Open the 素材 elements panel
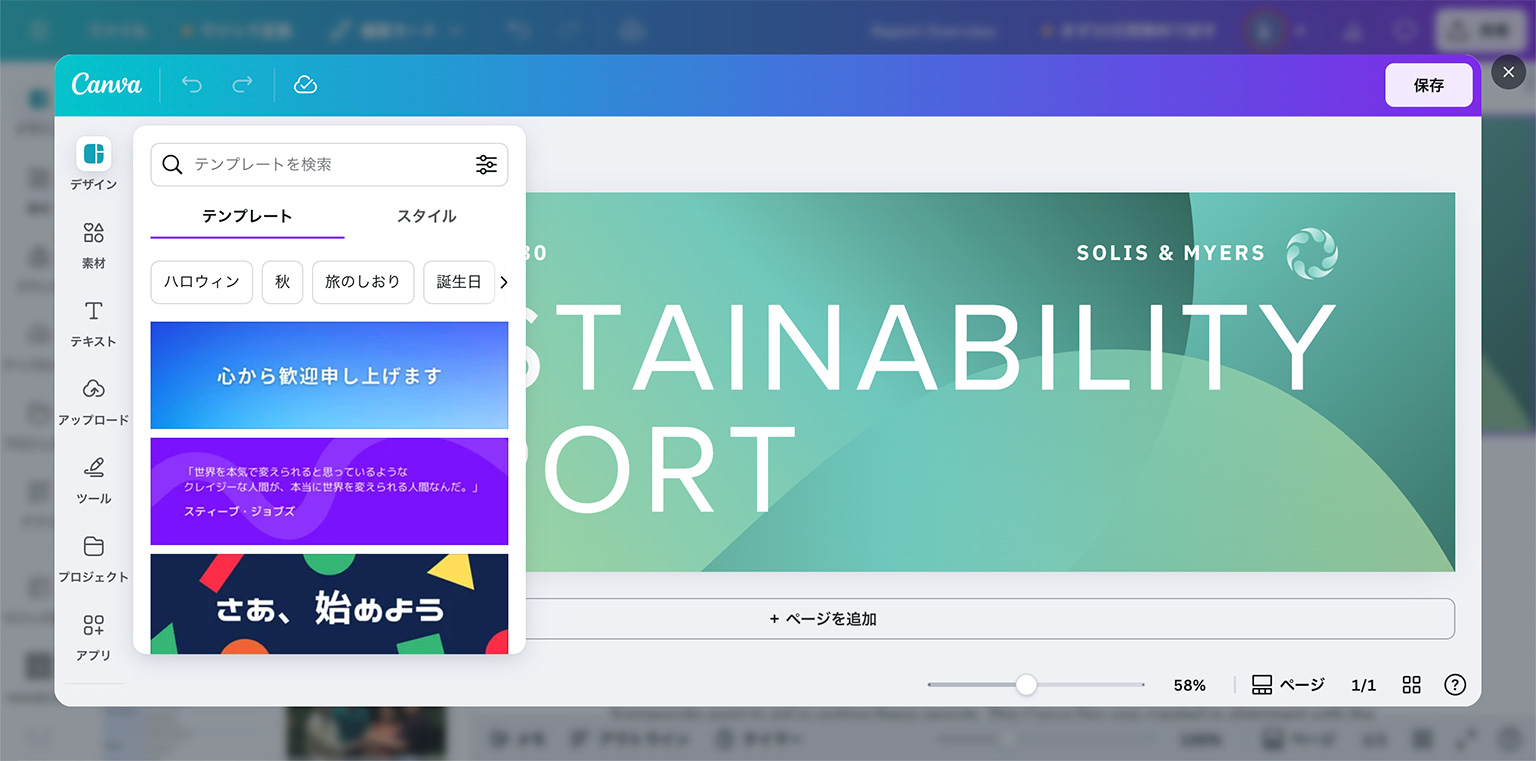 point(94,234)
